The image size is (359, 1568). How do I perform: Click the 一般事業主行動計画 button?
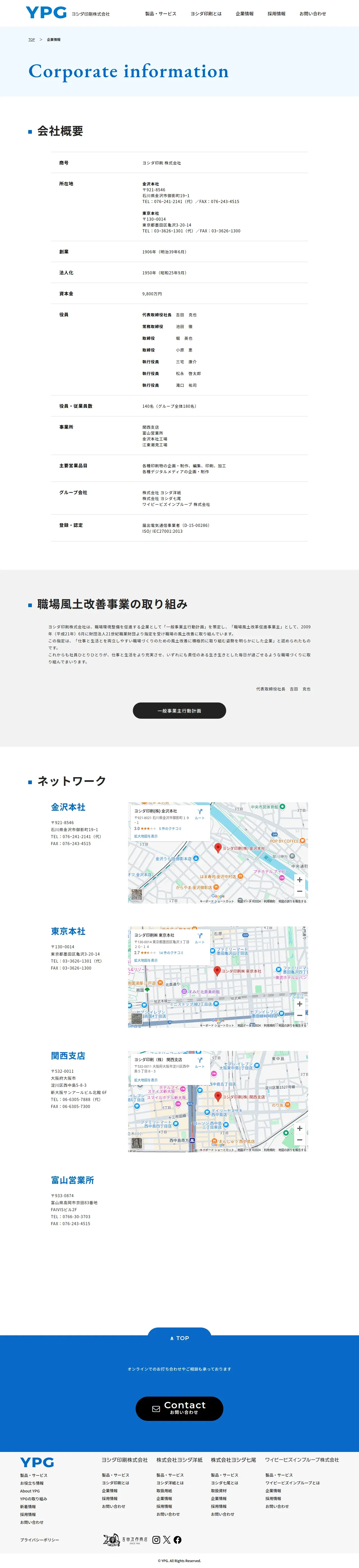tap(179, 710)
